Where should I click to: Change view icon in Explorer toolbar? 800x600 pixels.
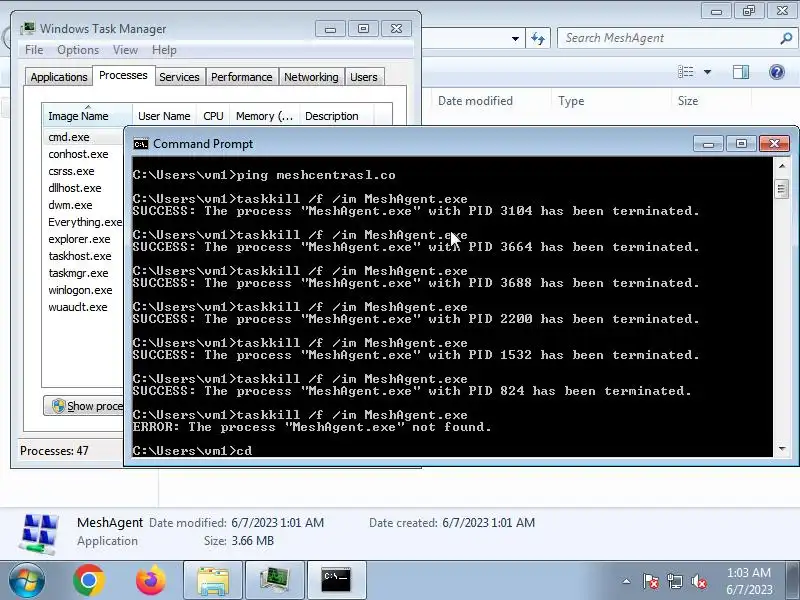click(x=686, y=72)
